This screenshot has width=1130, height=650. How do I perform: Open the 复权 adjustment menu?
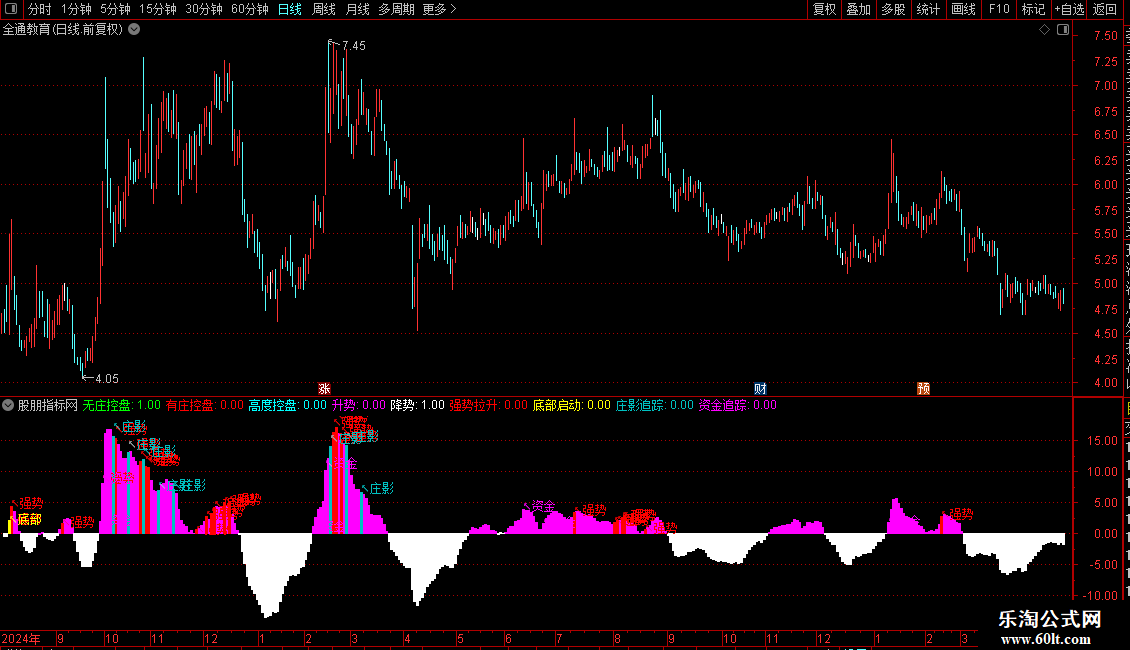click(x=824, y=9)
